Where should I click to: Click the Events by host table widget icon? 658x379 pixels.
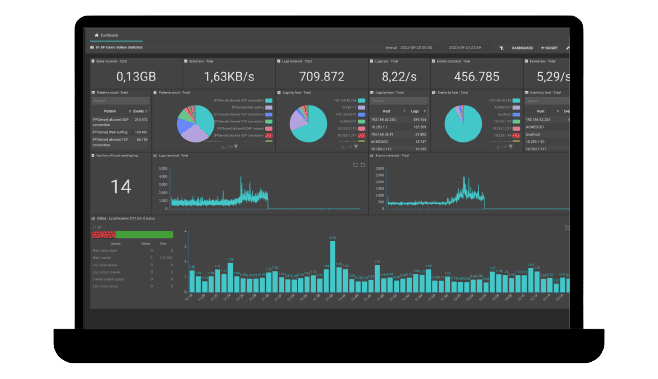pyautogui.click(x=527, y=93)
